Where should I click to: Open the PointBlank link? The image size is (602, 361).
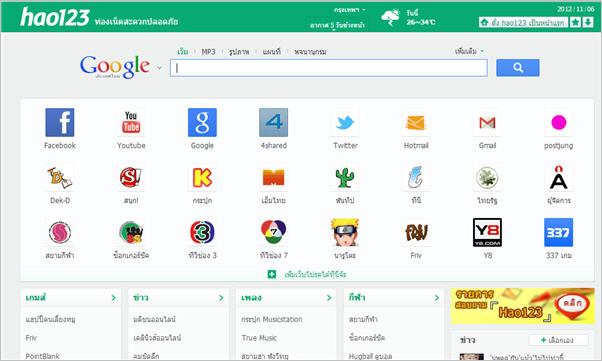(x=42, y=356)
